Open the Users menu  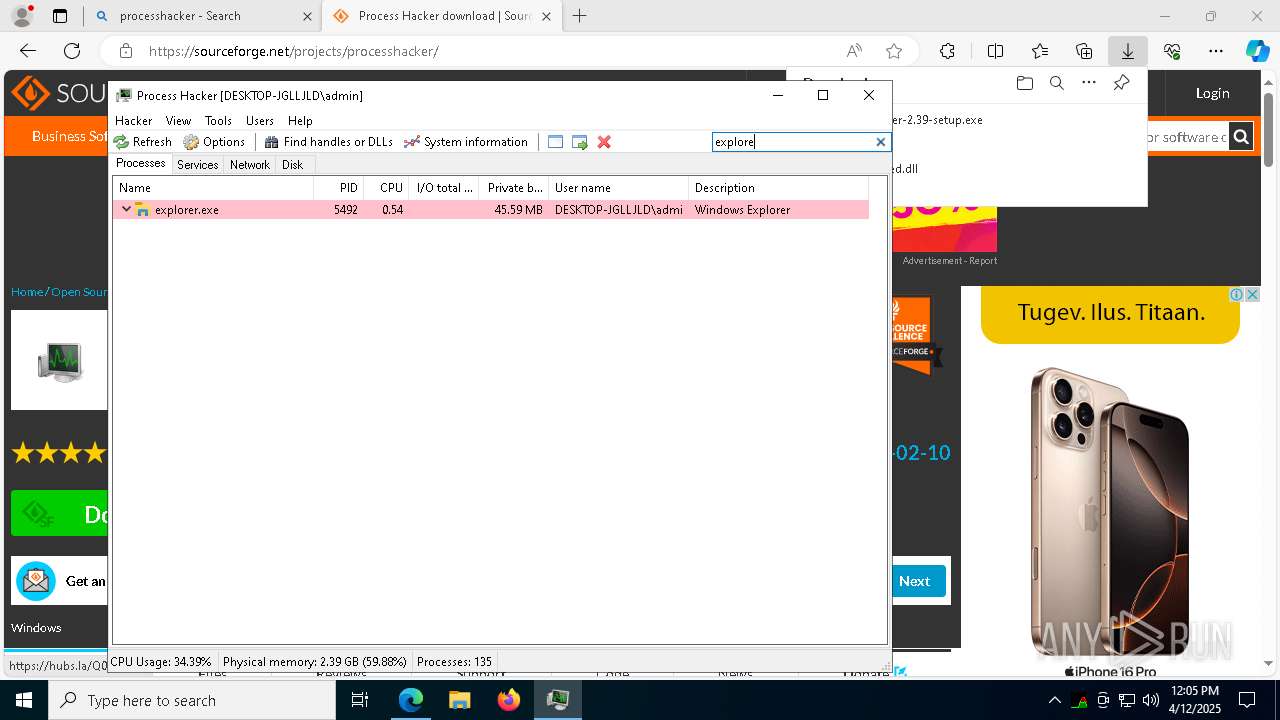tap(260, 120)
